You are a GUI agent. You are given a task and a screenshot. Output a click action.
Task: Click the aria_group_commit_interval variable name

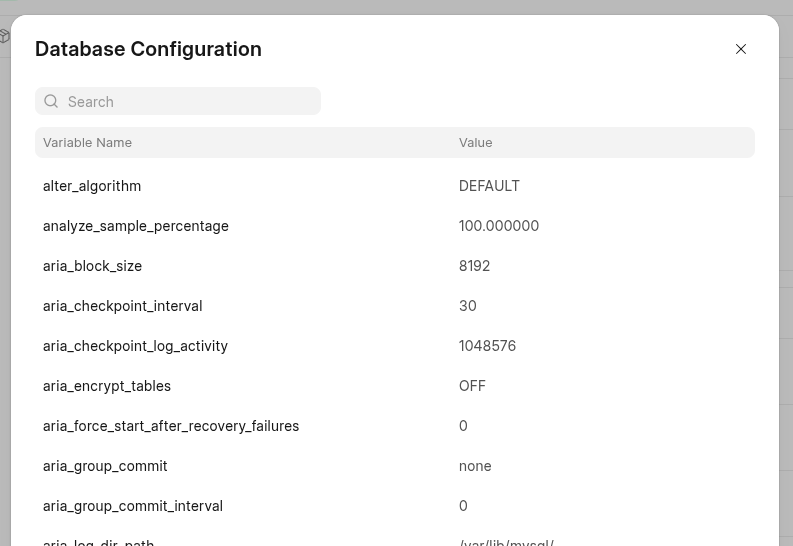click(133, 506)
